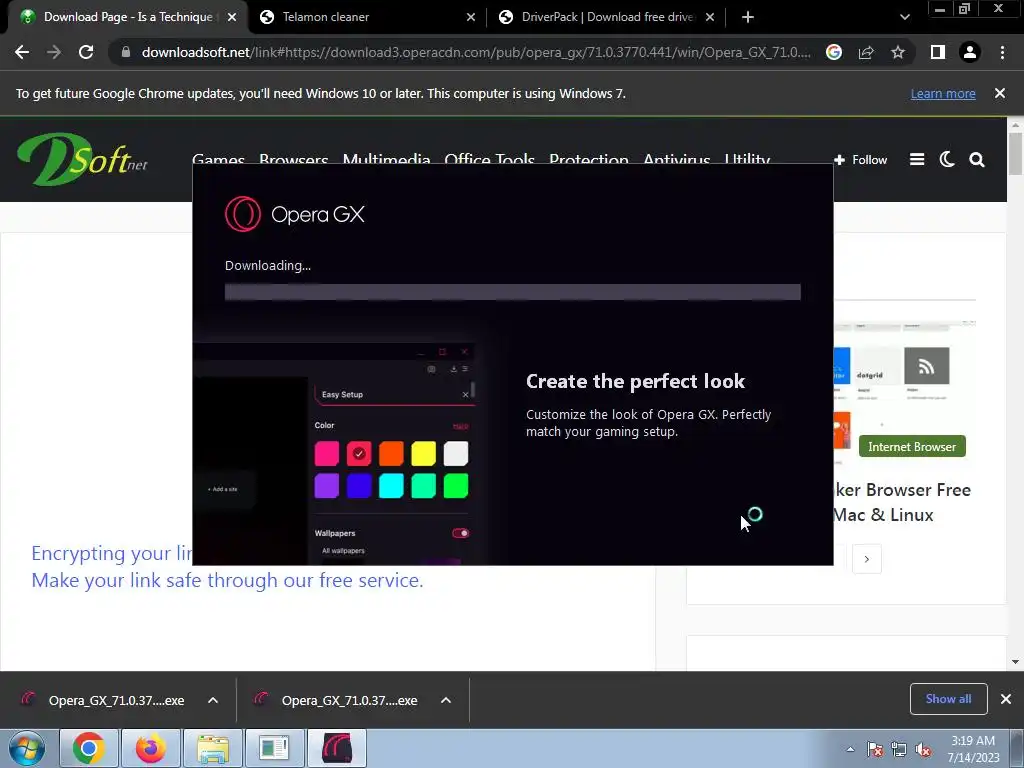Select the Download Page tab
Image resolution: width=1024 pixels, height=768 pixels.
pyautogui.click(x=127, y=17)
